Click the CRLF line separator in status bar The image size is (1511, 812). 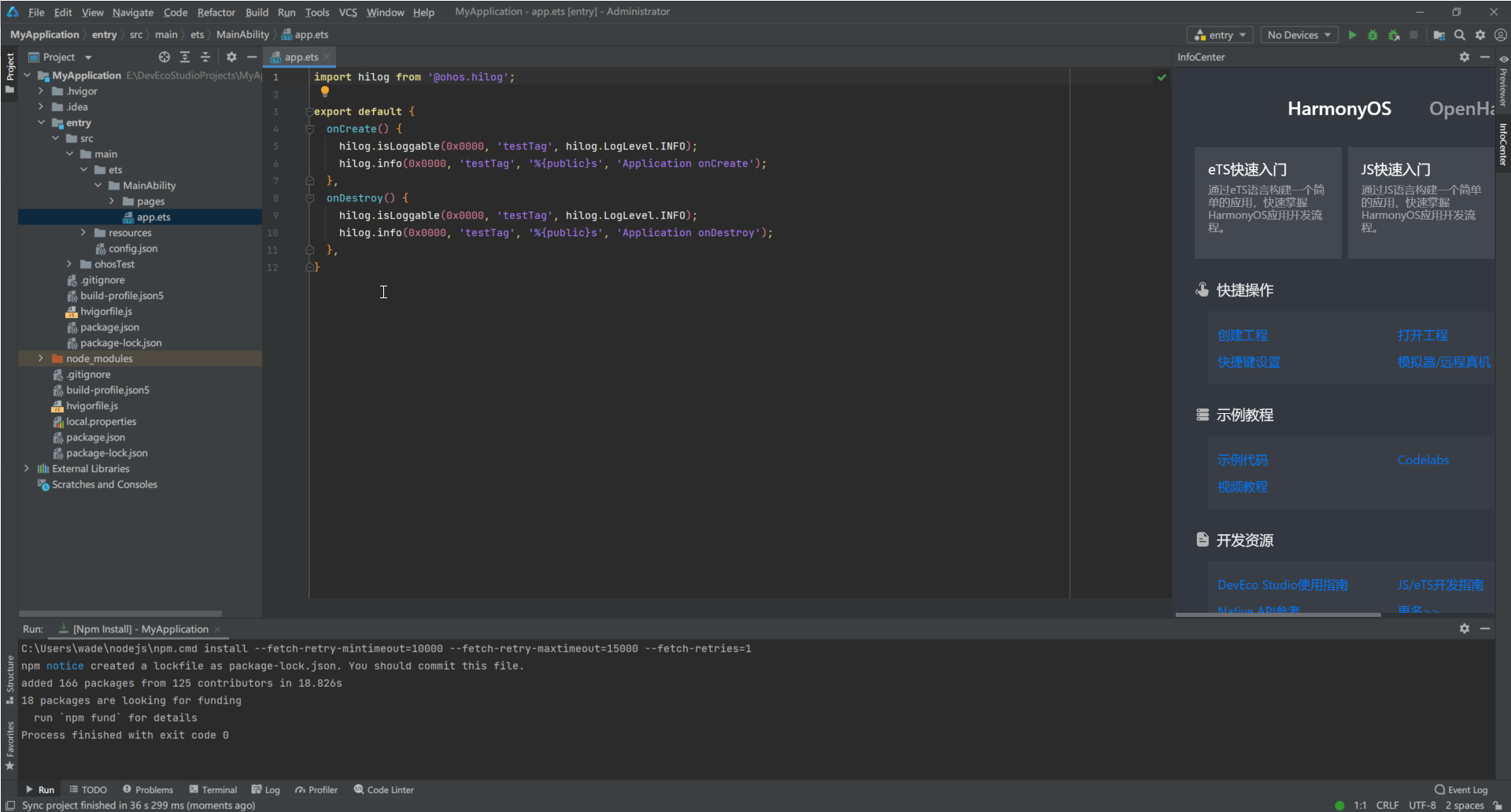point(1387,805)
